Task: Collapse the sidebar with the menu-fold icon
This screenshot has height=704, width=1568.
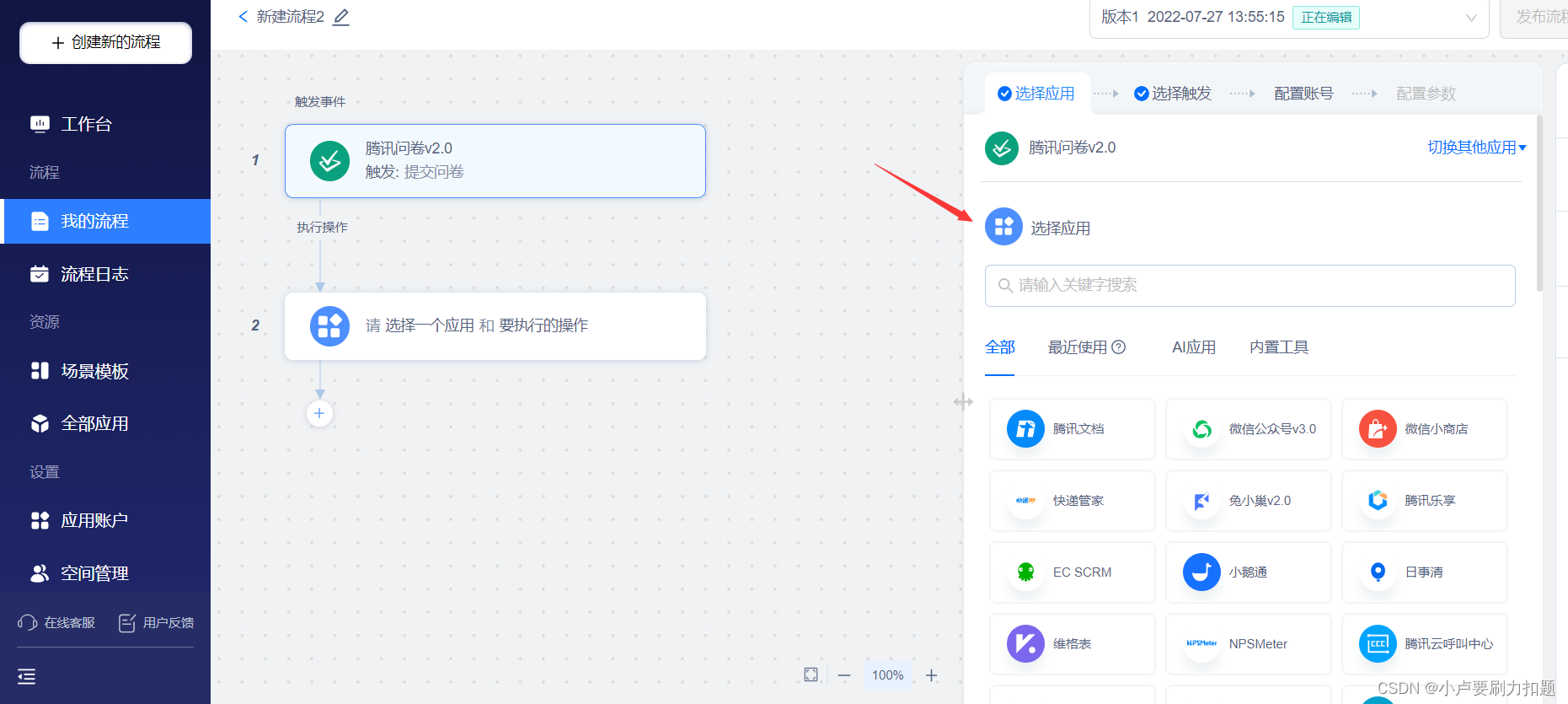Action: (27, 676)
